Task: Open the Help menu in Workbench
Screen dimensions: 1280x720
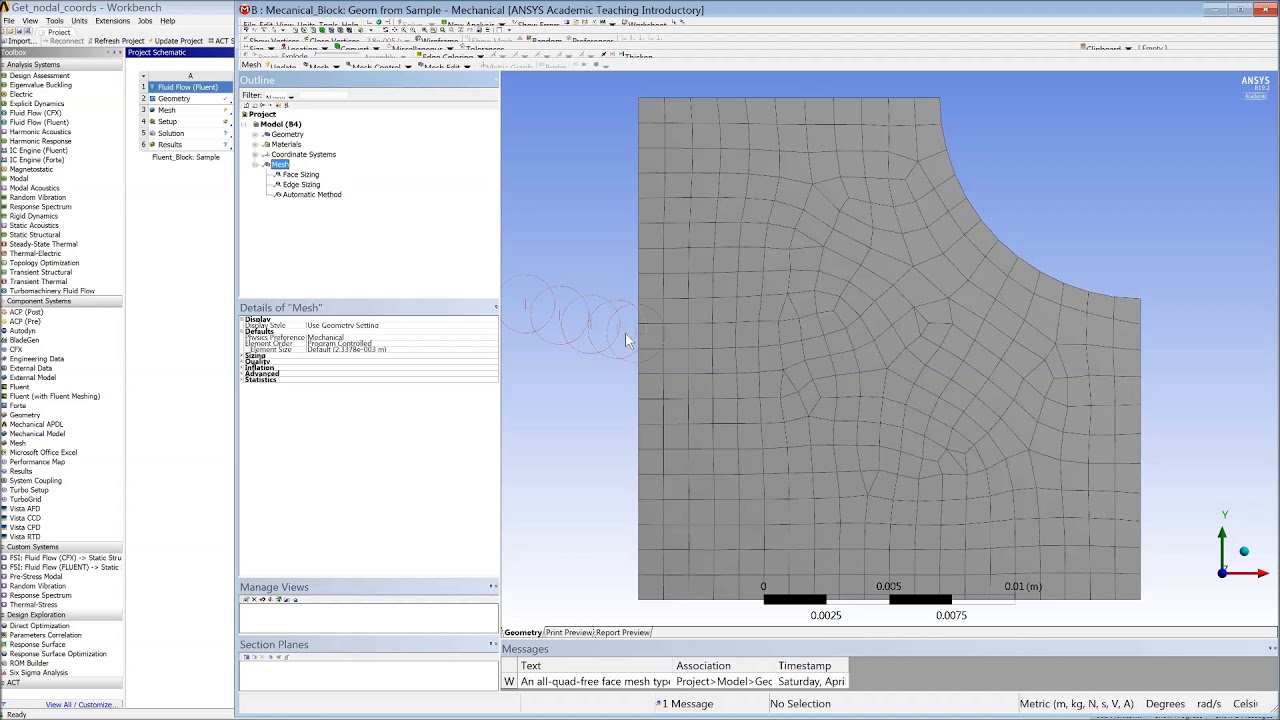Action: point(167,21)
